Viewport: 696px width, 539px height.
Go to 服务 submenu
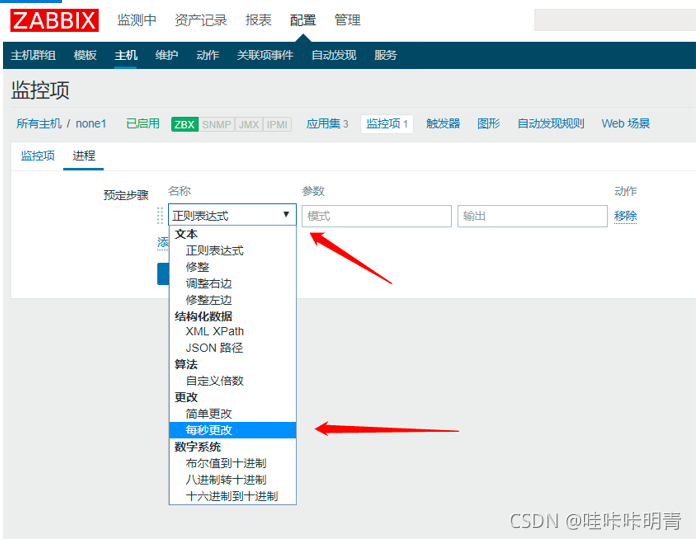pos(385,55)
